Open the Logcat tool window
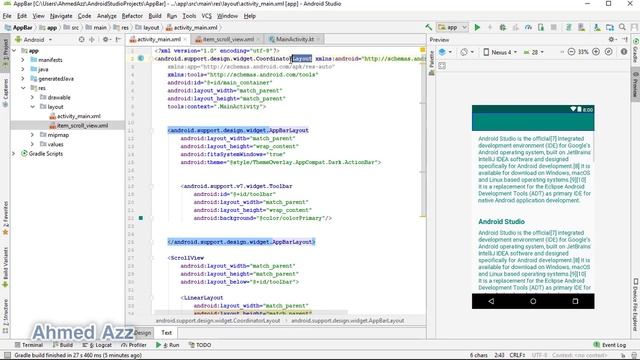This screenshot has height=360, width=640. point(97,345)
